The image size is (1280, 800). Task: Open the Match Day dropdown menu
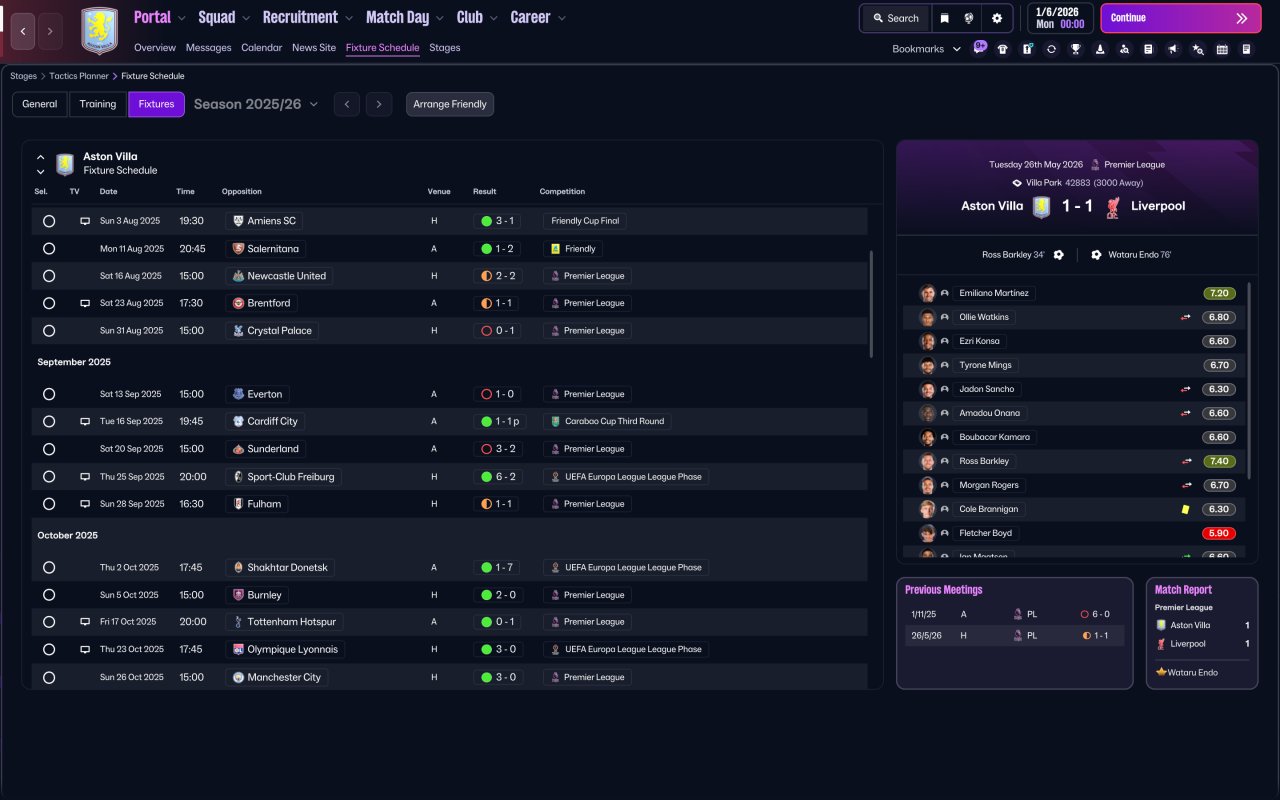click(405, 17)
